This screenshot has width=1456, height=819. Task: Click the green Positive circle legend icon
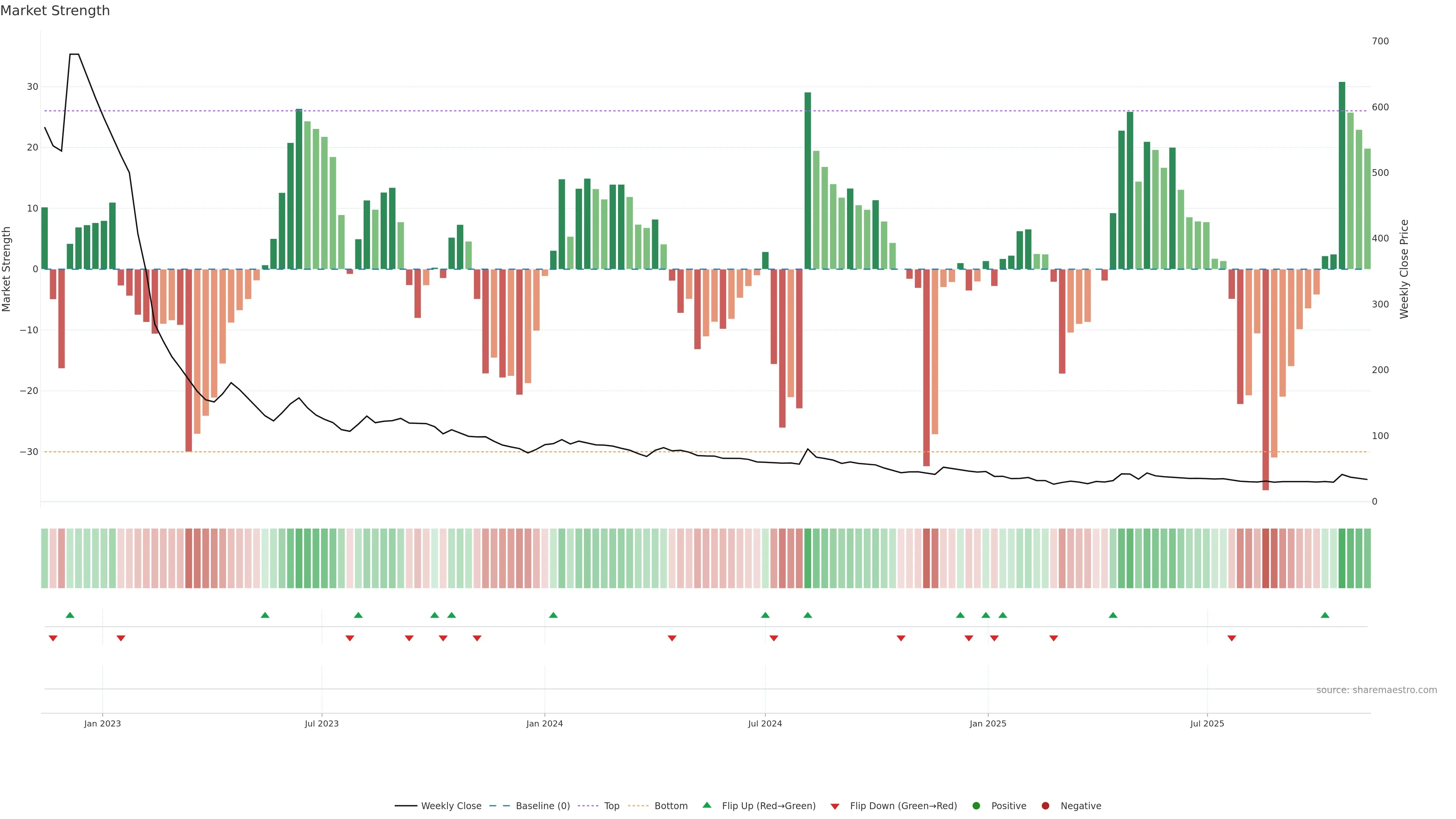point(976,805)
